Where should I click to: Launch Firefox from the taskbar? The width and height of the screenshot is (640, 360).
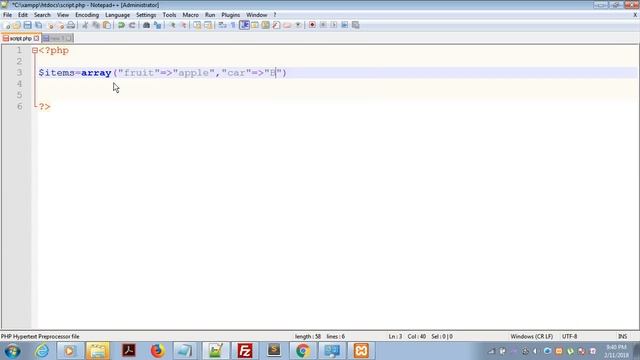coord(158,351)
